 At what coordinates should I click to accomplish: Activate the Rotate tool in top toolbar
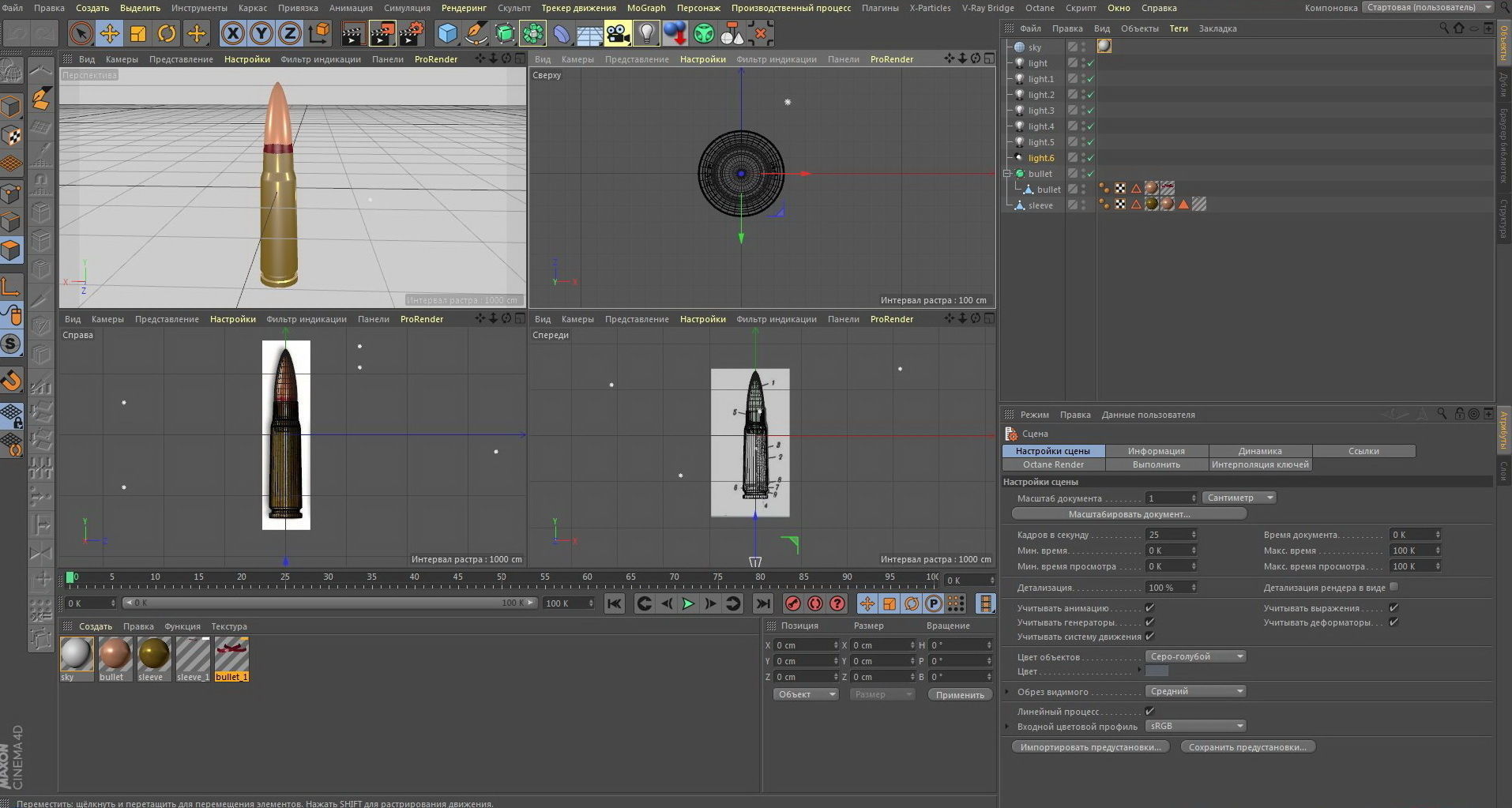click(x=167, y=33)
